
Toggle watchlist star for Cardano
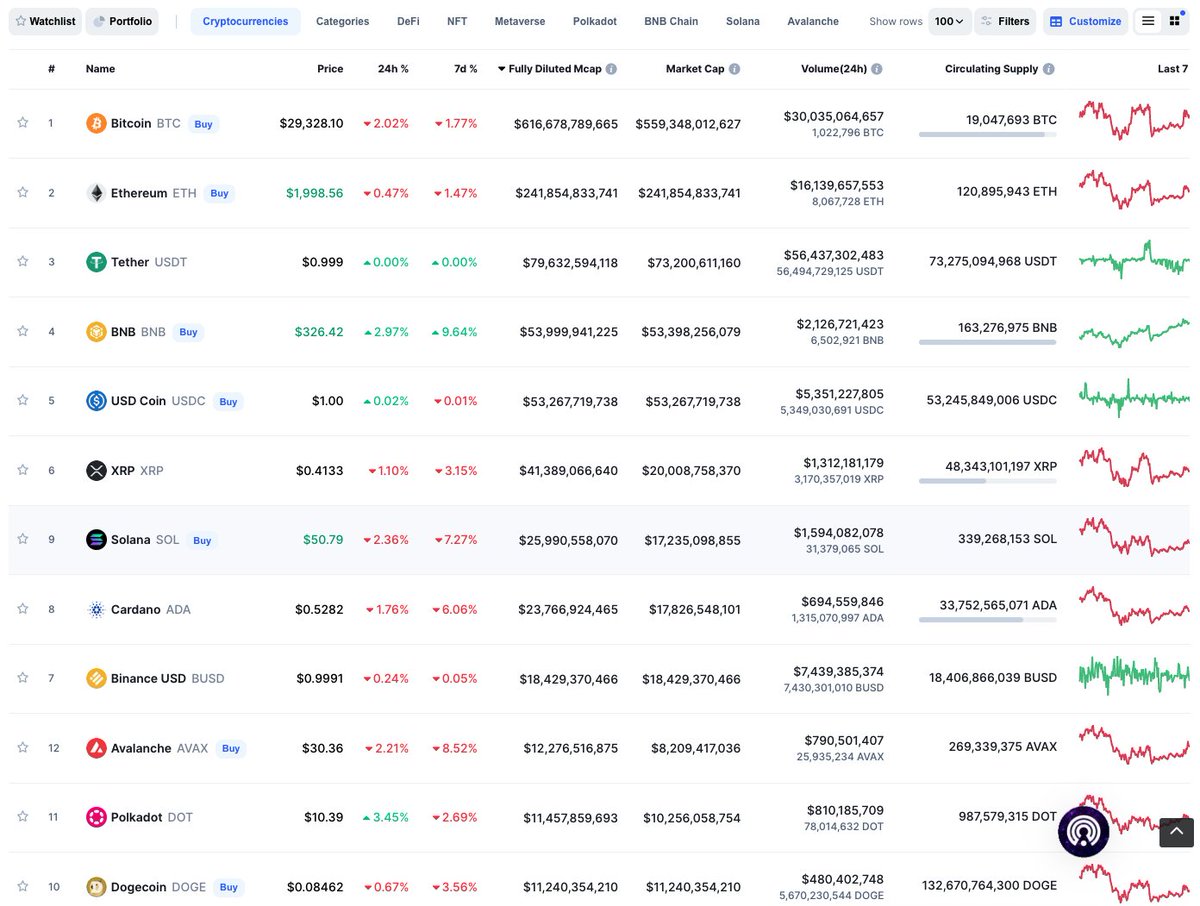click(22, 608)
